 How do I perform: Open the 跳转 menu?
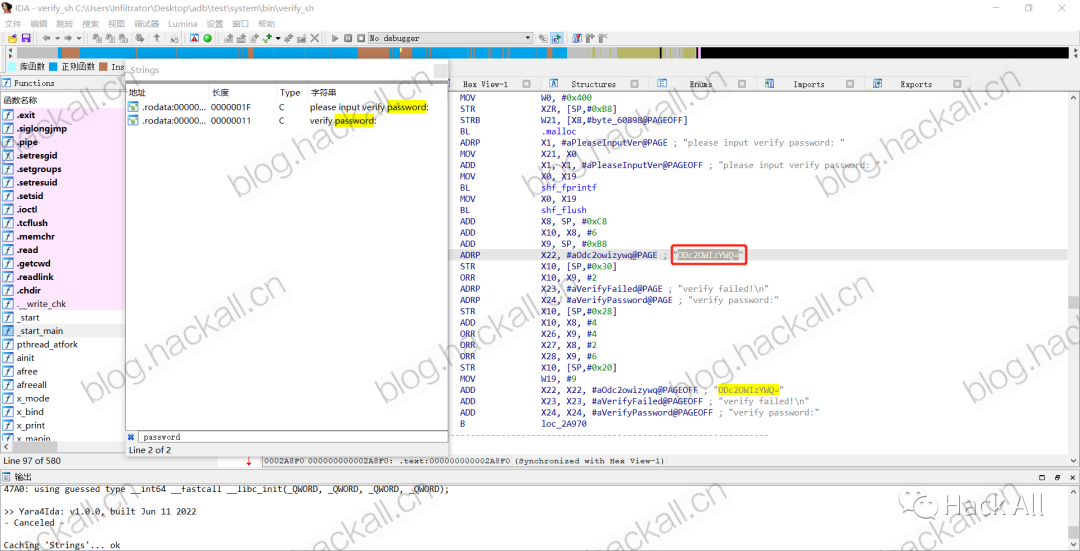[x=65, y=24]
